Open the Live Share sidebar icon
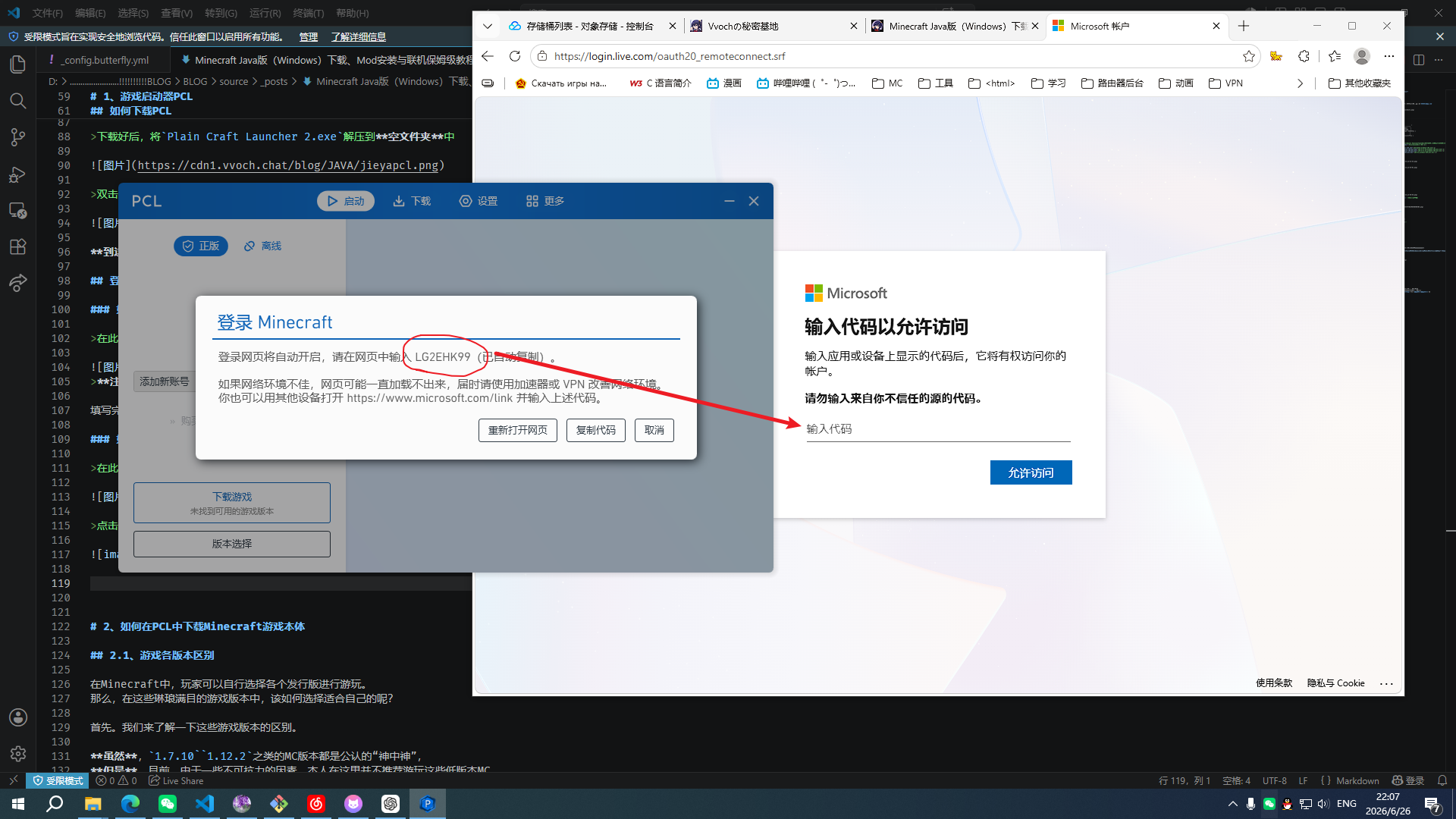 tap(17, 283)
